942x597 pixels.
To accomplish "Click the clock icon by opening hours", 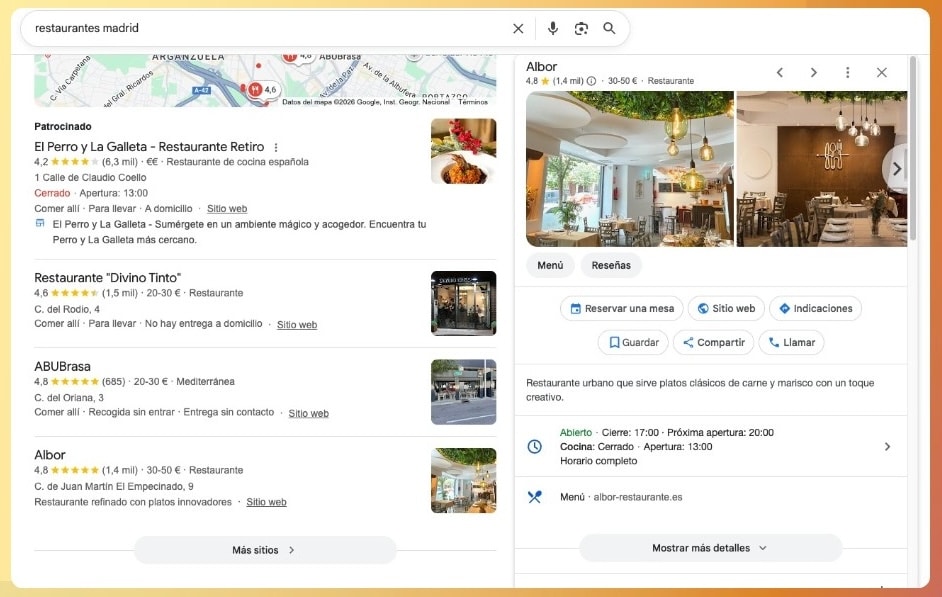I will click(x=534, y=446).
